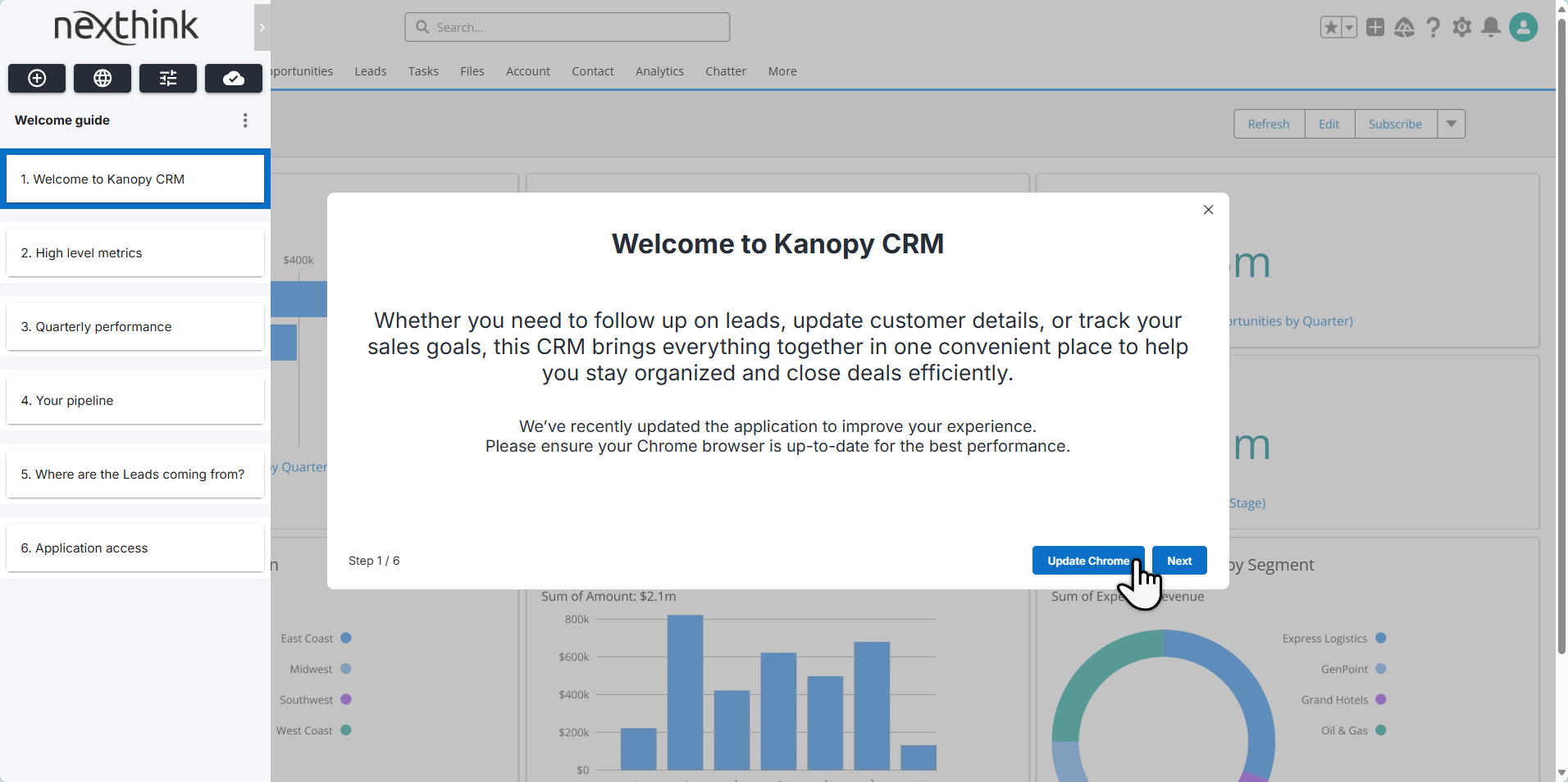This screenshot has width=1568, height=782.
Task: Click the Trailhead mountain icon
Action: coord(1404,27)
